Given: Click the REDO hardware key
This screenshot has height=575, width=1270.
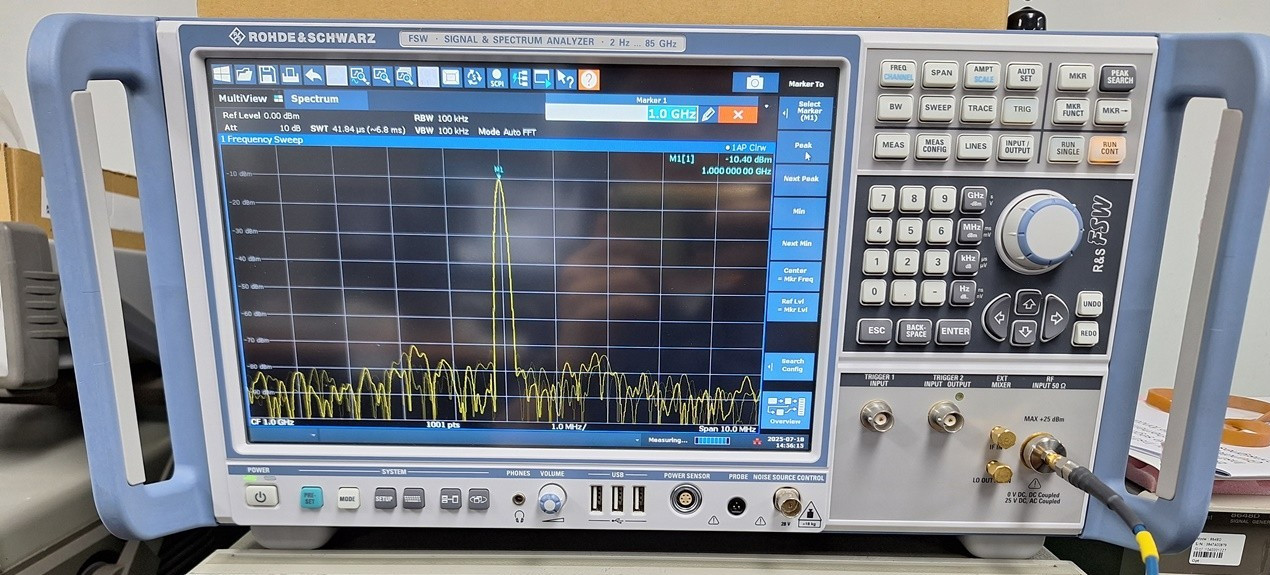Looking at the screenshot, I should point(1086,334).
